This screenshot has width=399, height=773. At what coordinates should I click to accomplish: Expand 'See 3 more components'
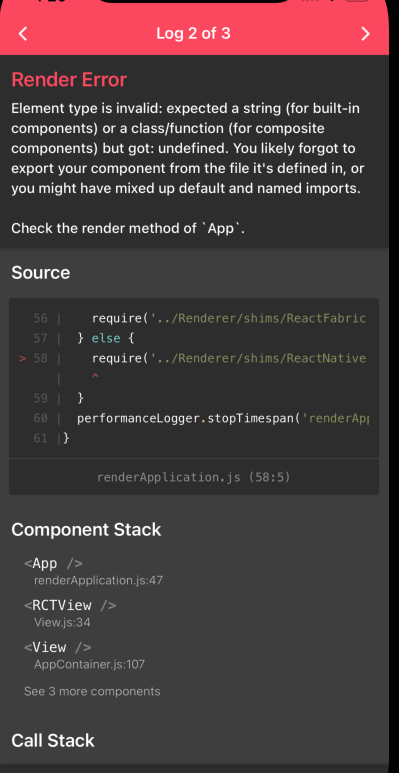[x=92, y=692]
